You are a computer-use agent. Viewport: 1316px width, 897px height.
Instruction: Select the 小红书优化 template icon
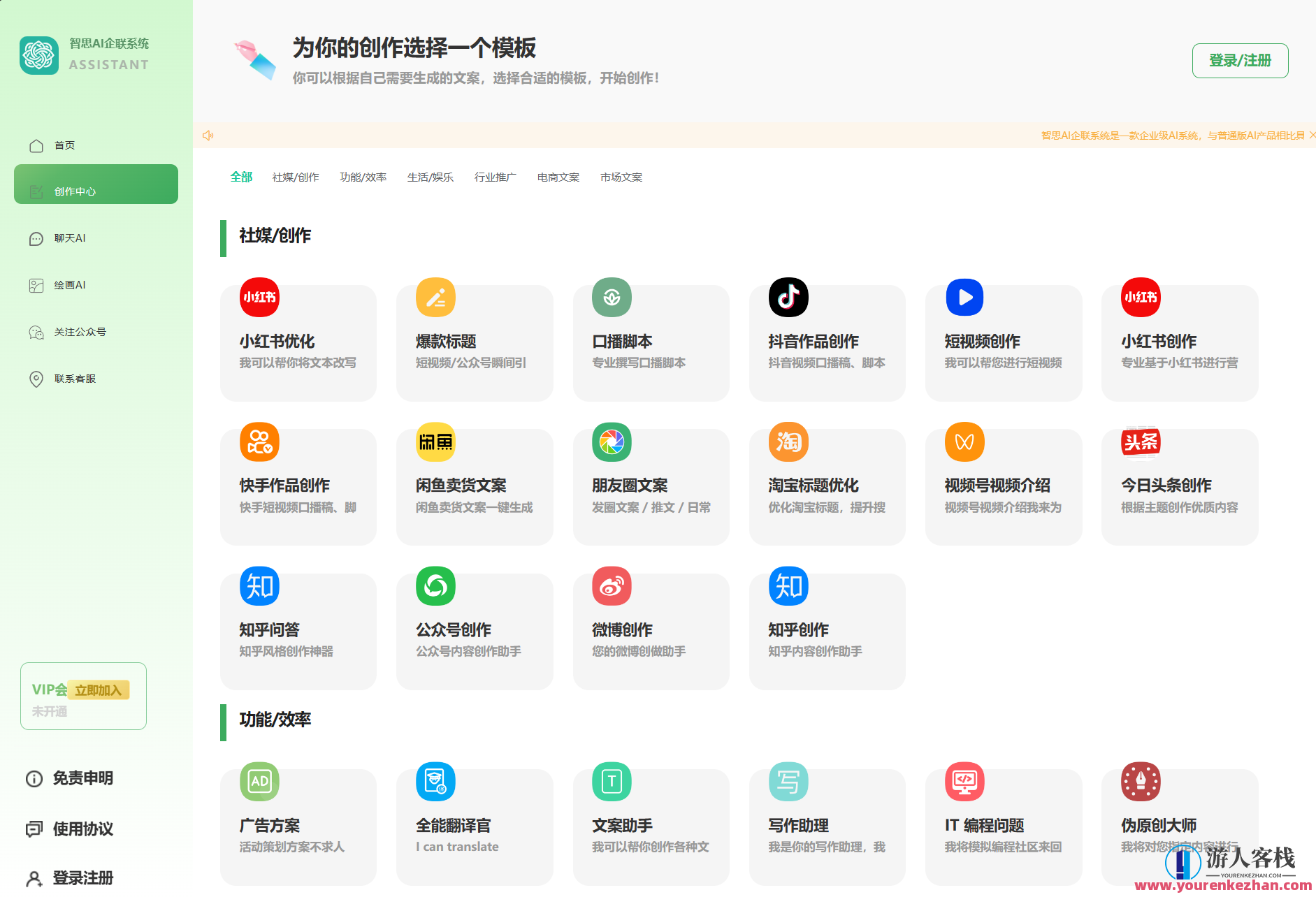click(259, 298)
